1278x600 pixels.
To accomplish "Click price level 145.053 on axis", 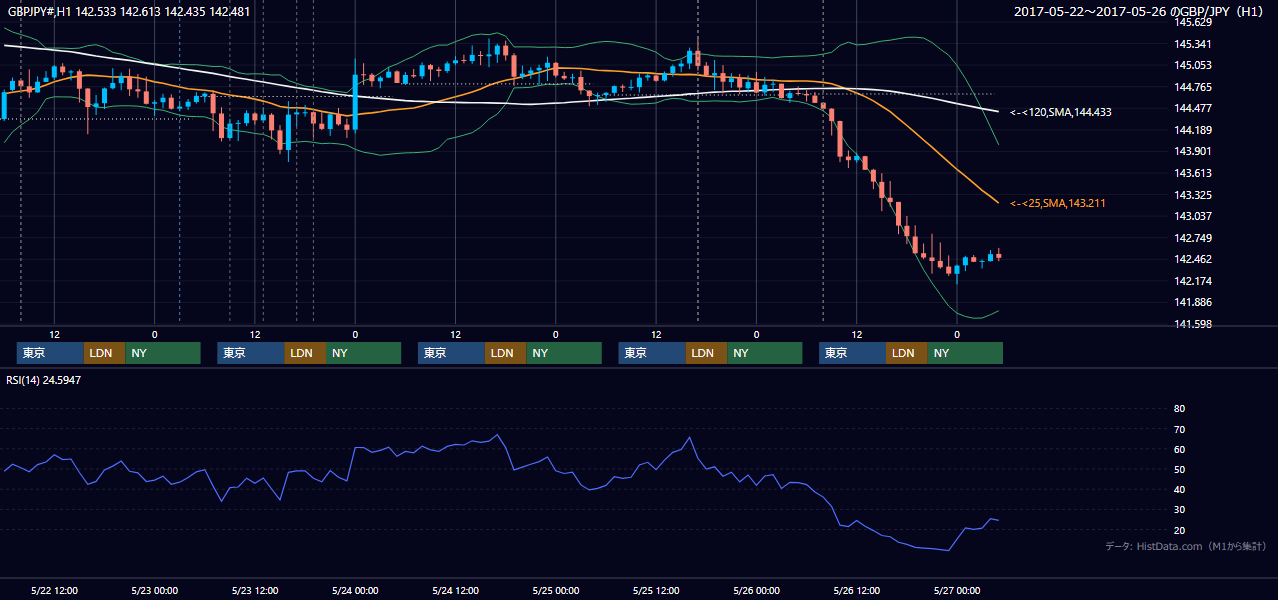I will [1192, 65].
